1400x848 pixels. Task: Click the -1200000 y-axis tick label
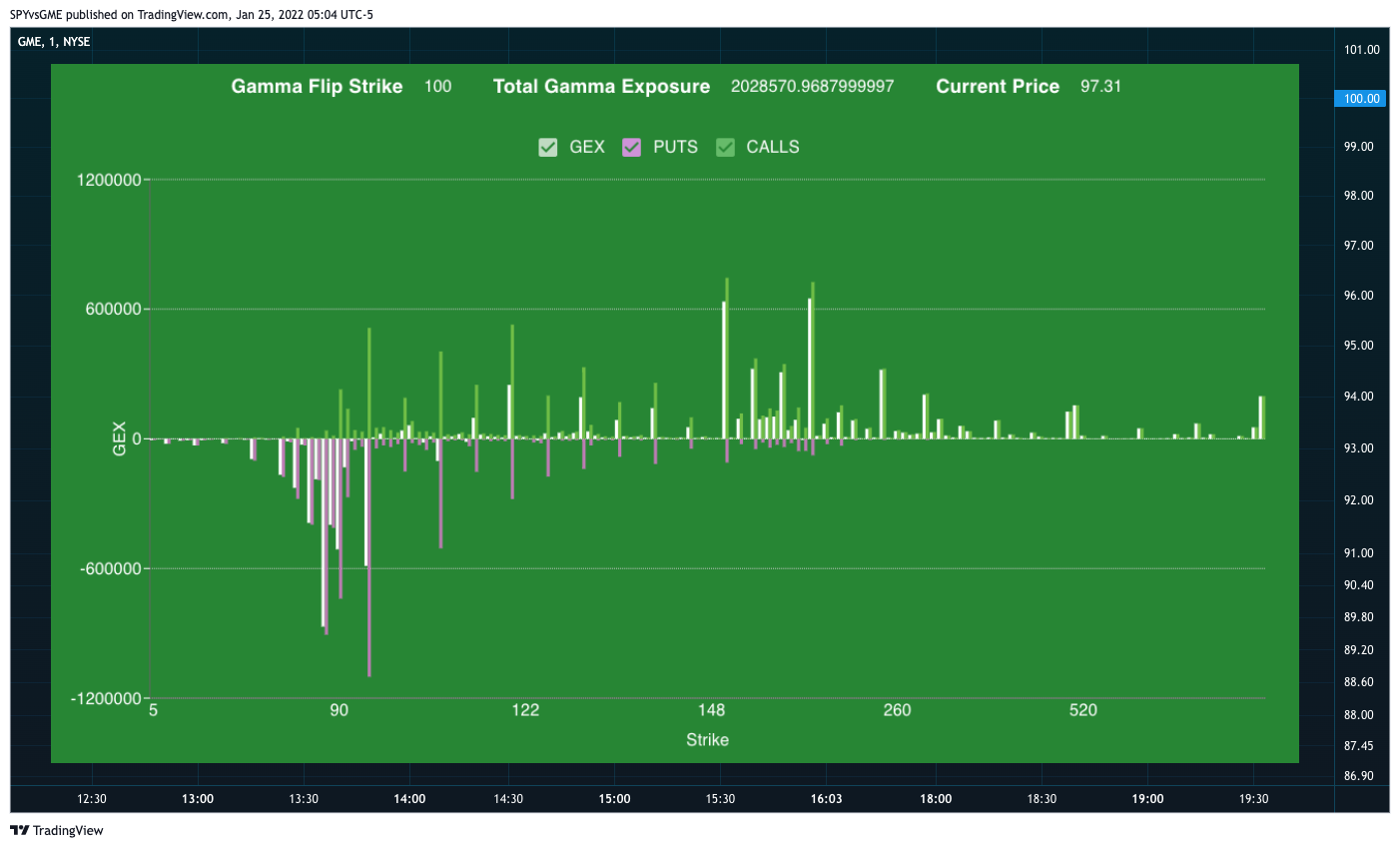(x=106, y=699)
